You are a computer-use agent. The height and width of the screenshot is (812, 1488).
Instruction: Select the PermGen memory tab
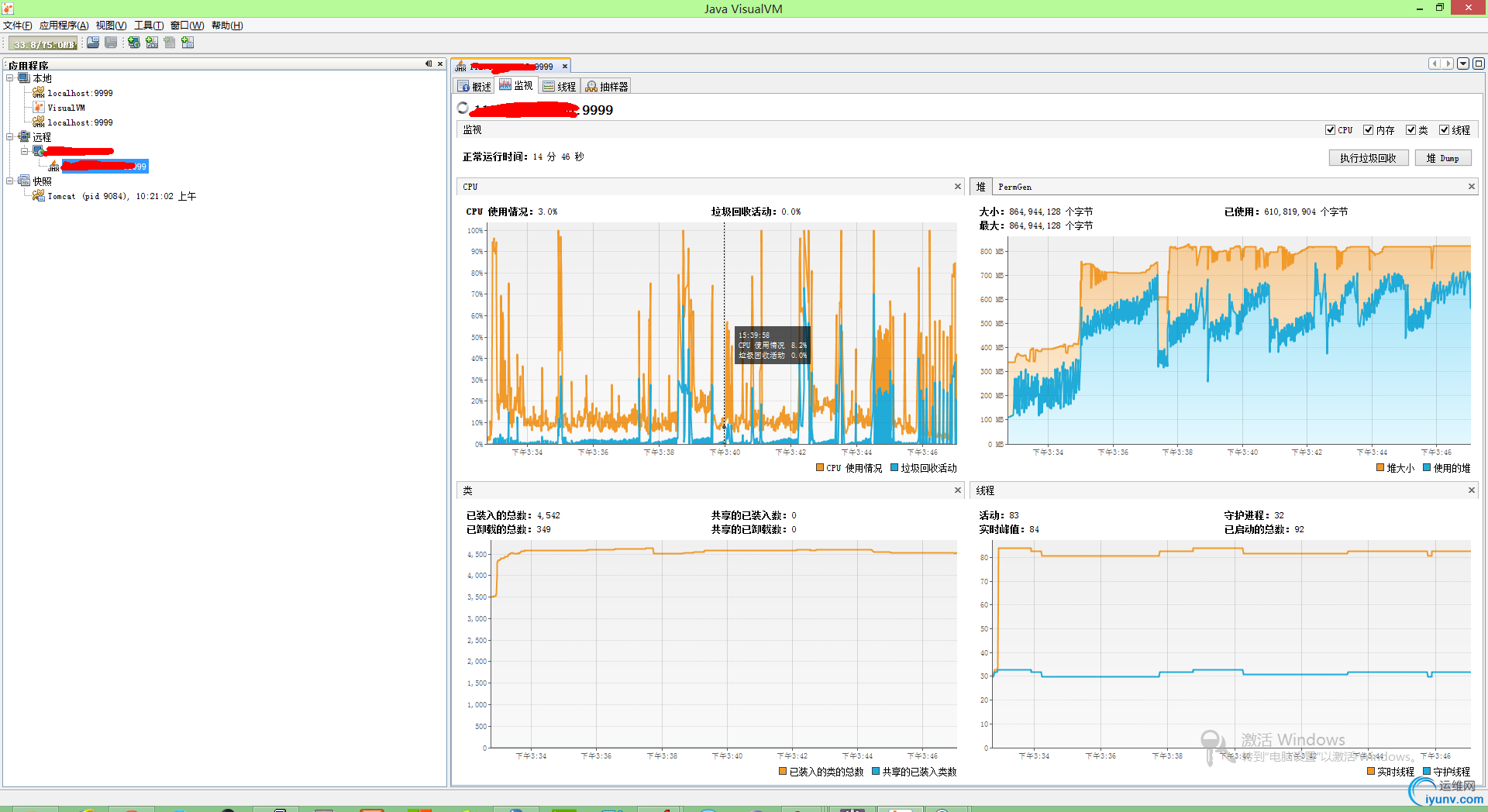click(x=1014, y=187)
